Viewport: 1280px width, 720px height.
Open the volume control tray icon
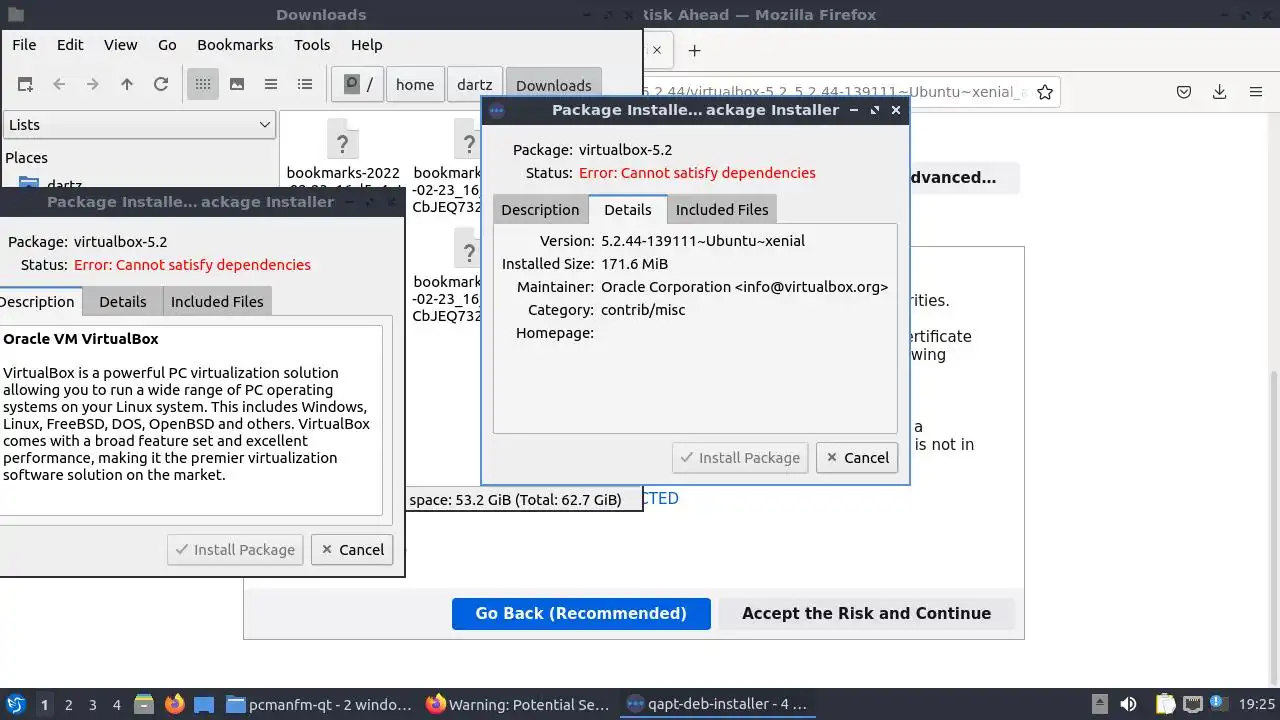click(1128, 705)
